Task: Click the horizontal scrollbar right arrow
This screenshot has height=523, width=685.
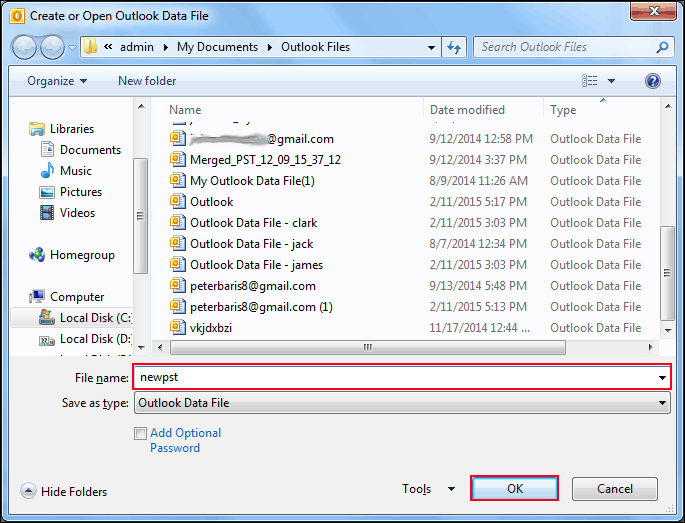Action: (x=650, y=347)
